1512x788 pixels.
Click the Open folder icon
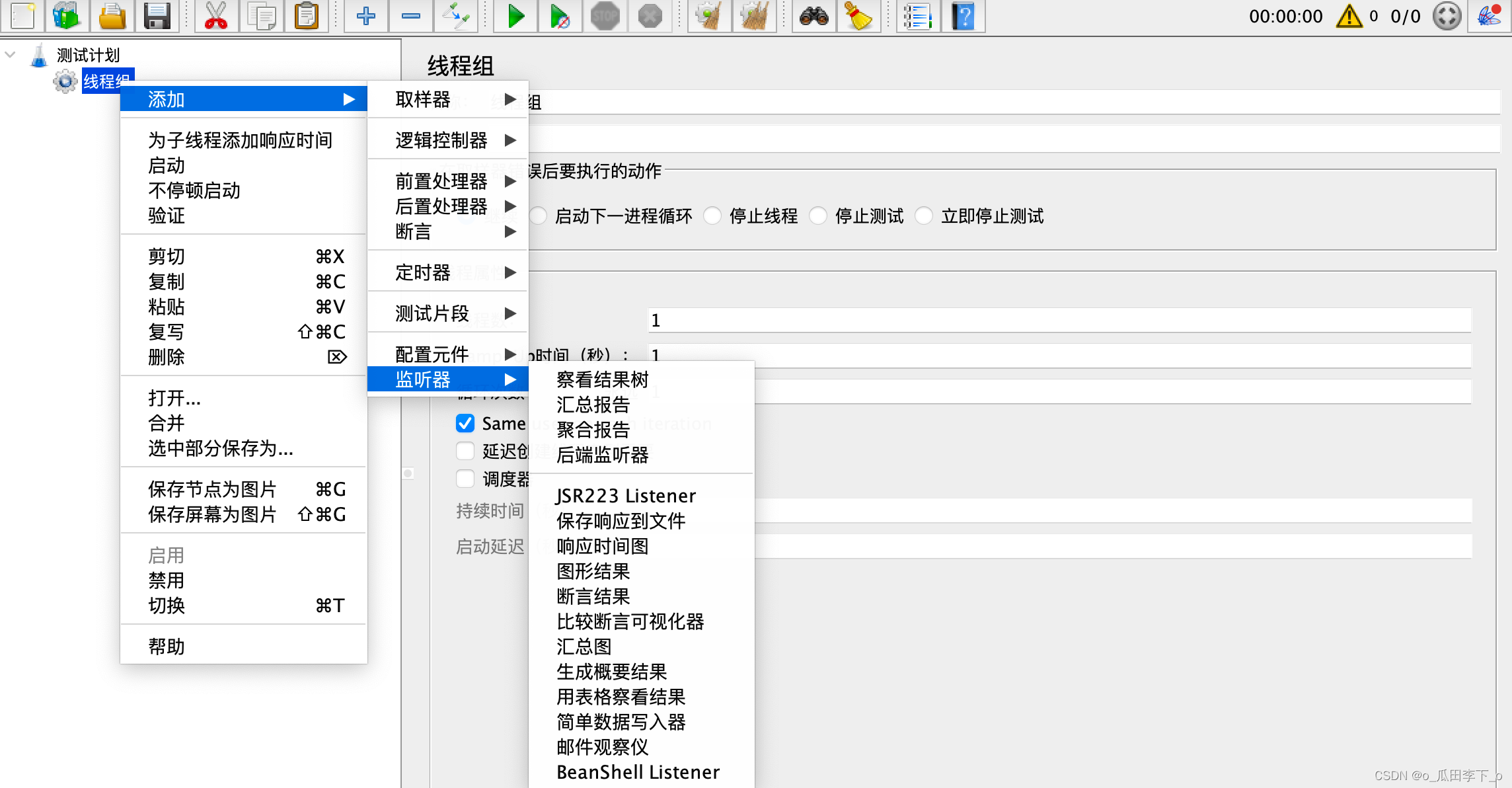pos(112,16)
